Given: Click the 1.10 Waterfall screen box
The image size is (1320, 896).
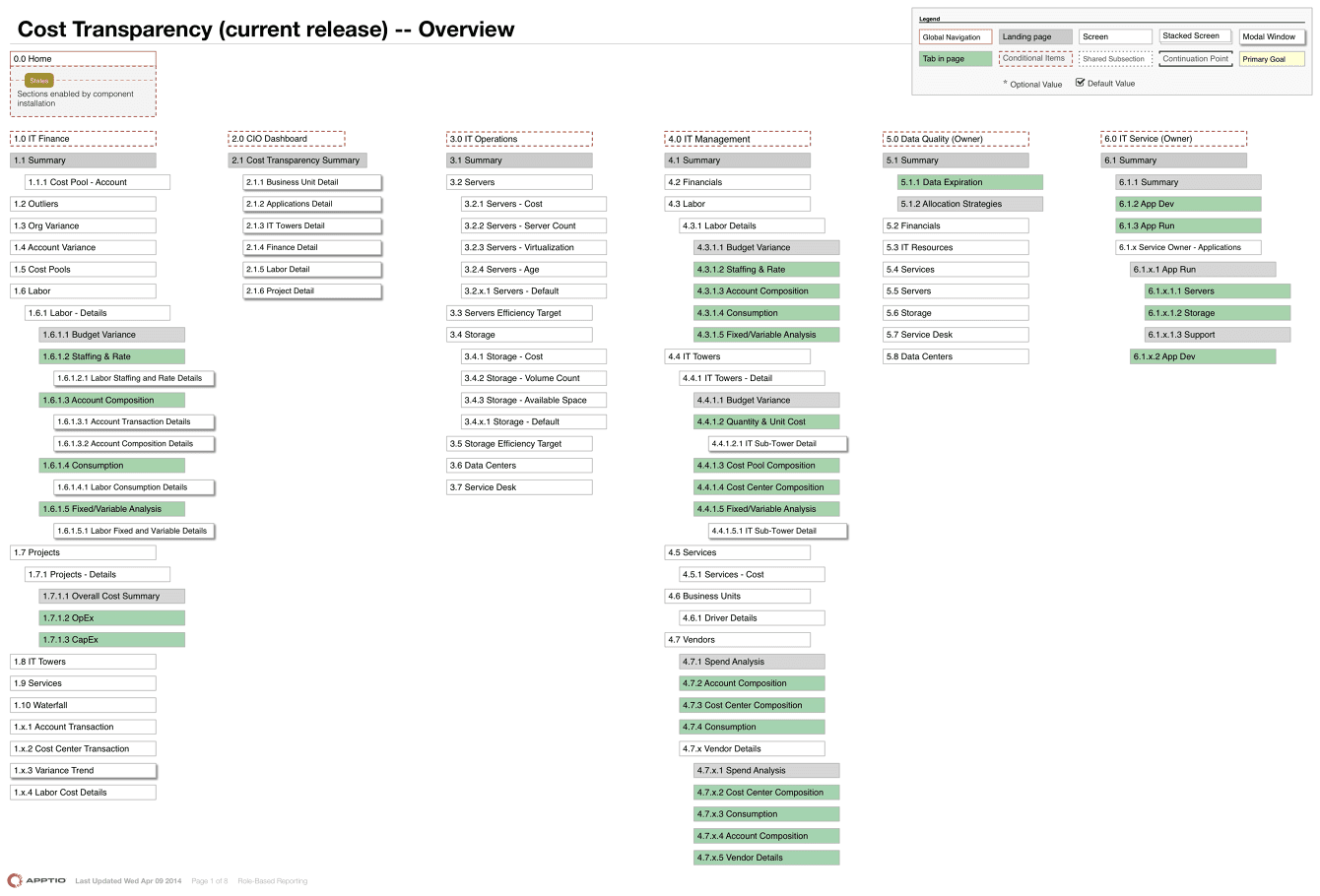Looking at the screenshot, I should point(83,705).
